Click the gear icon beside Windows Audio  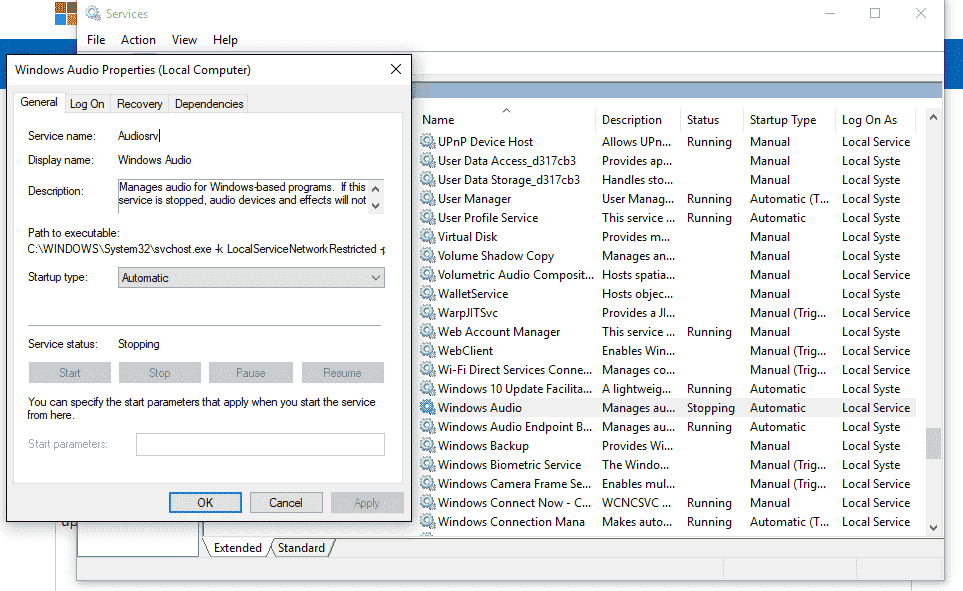click(428, 408)
